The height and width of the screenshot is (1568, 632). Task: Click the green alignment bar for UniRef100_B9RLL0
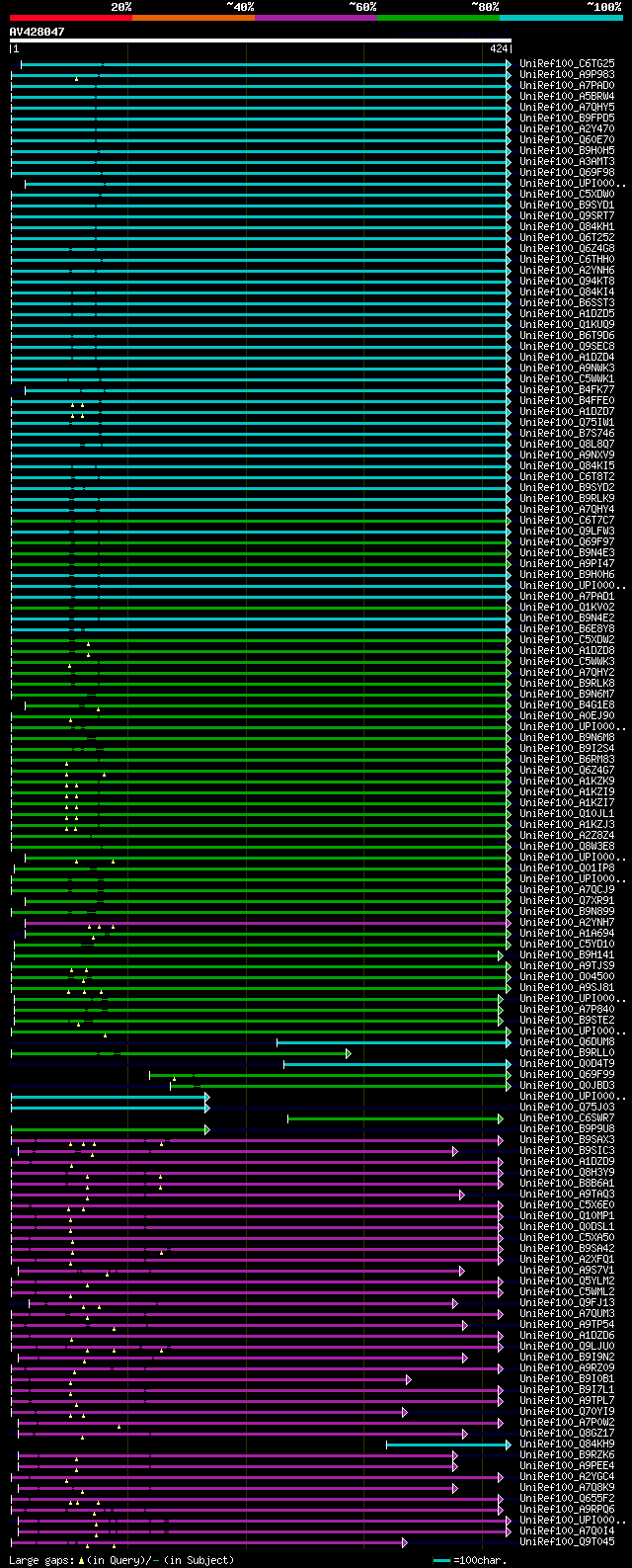[180, 1052]
